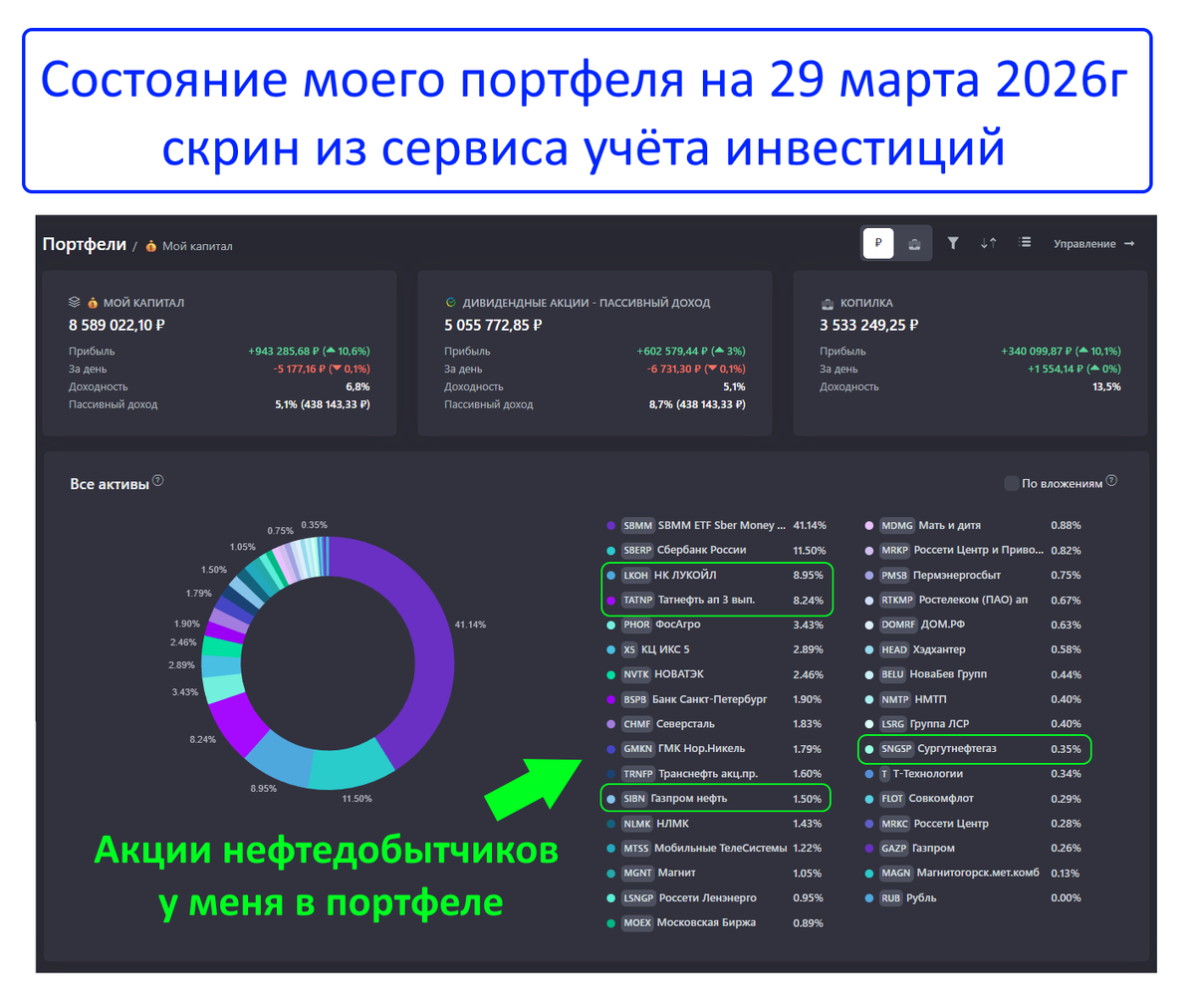Click the SIBN ticker badge

pyautogui.click(x=634, y=799)
